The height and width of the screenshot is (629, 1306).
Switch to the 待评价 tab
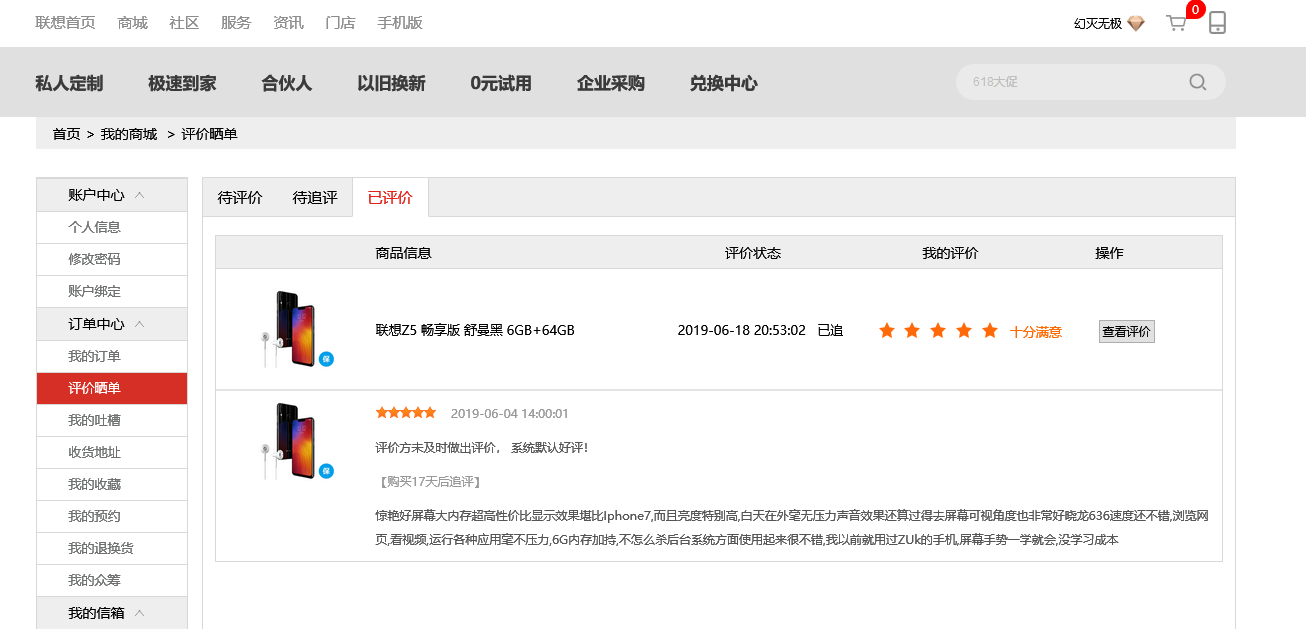click(x=240, y=198)
